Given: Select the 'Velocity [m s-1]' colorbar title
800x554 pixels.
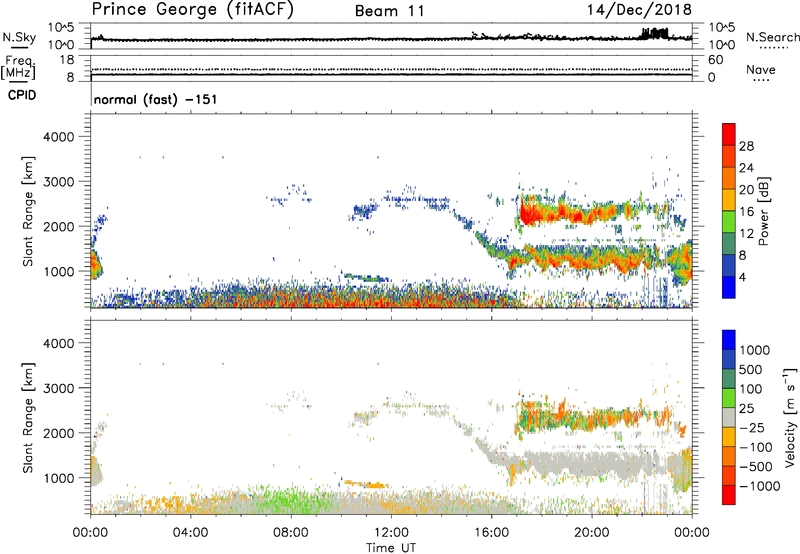Looking at the screenshot, I should point(790,417).
